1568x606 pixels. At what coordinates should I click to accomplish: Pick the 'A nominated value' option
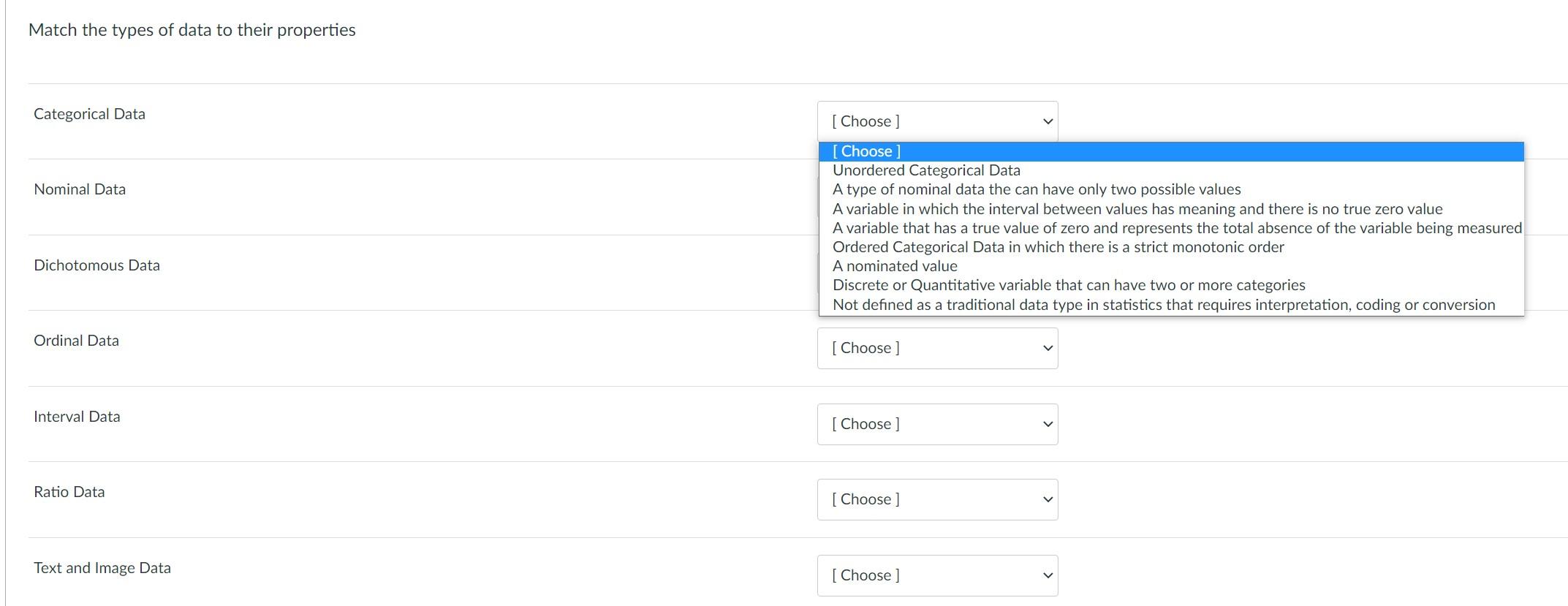pyautogui.click(x=1171, y=266)
